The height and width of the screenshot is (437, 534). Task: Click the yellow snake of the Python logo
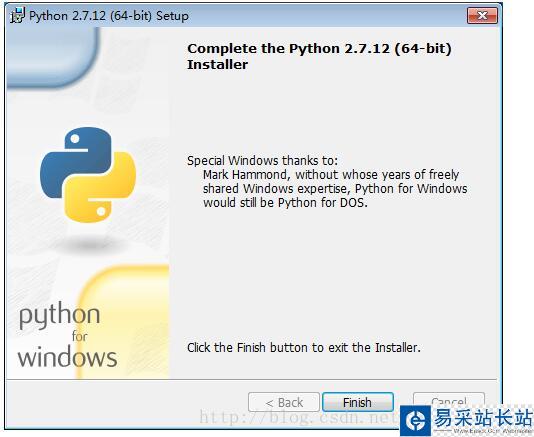tap(100, 189)
